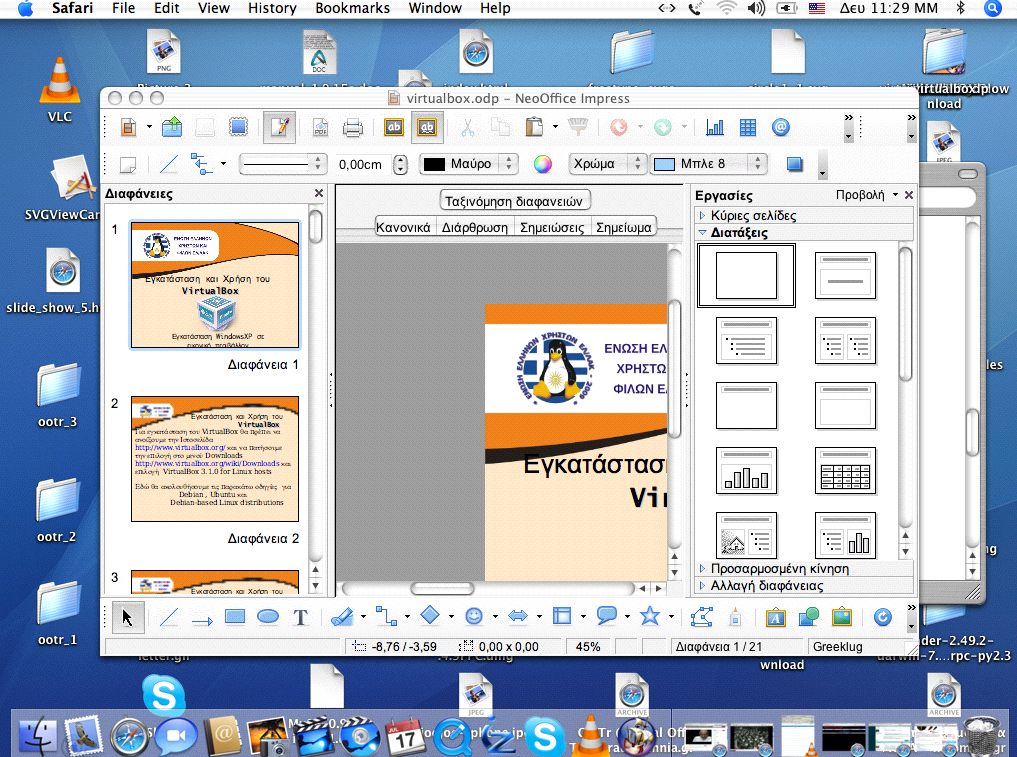Export directly as PDF icon
Image resolution: width=1017 pixels, height=757 pixels.
pos(320,127)
